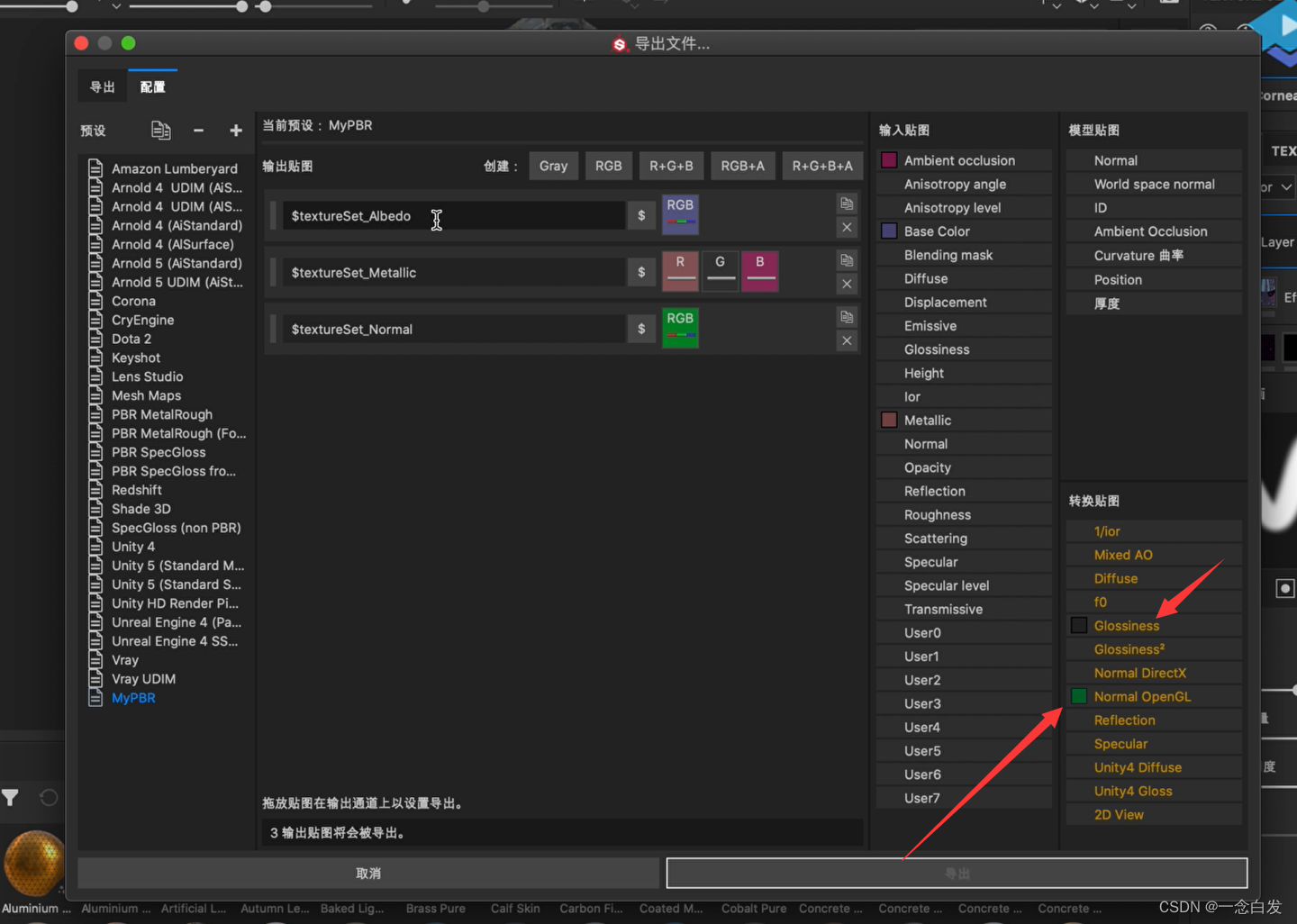Click the R channel of Metallic map
The width and height of the screenshot is (1297, 924).
coord(680,271)
